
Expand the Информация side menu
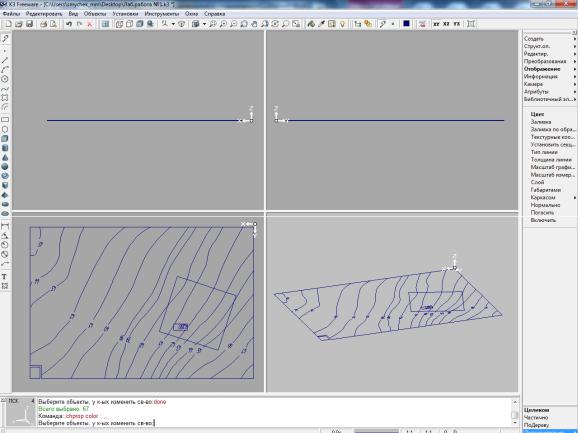click(x=549, y=77)
